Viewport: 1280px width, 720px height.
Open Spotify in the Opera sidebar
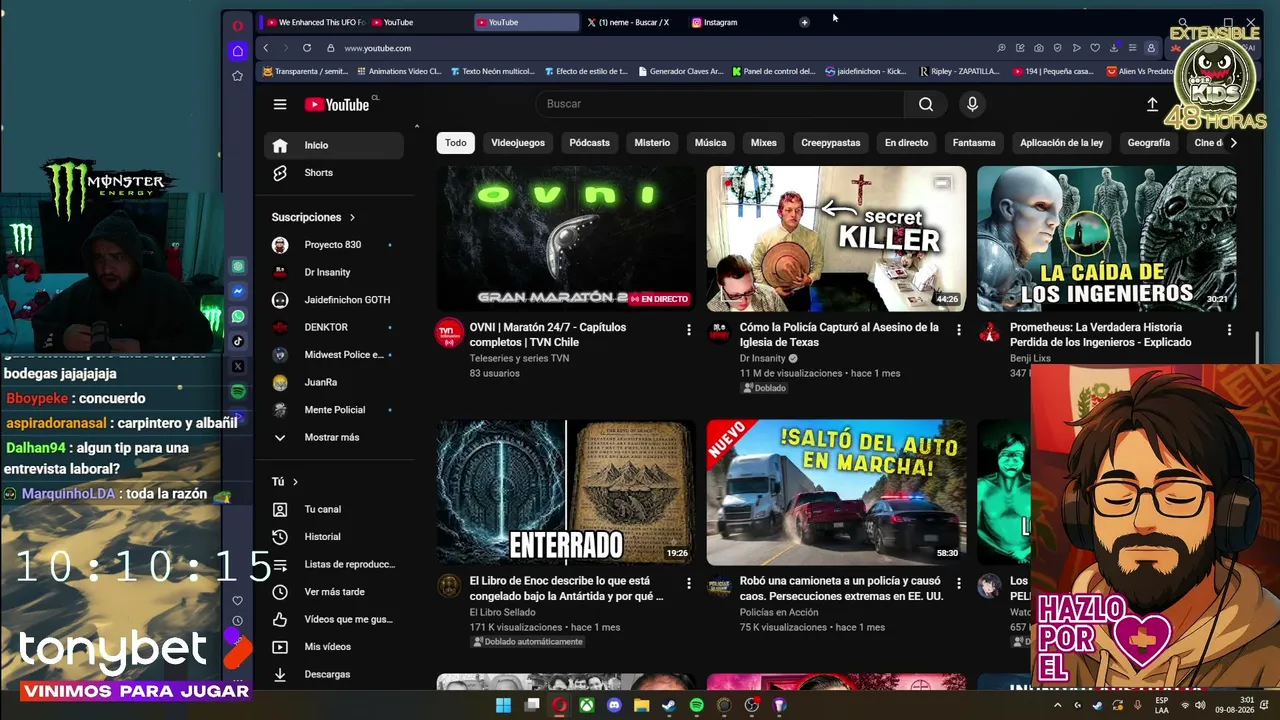point(238,391)
